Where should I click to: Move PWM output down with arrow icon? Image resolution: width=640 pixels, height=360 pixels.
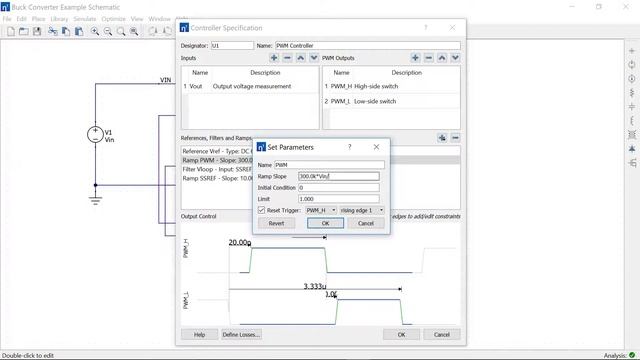point(455,58)
